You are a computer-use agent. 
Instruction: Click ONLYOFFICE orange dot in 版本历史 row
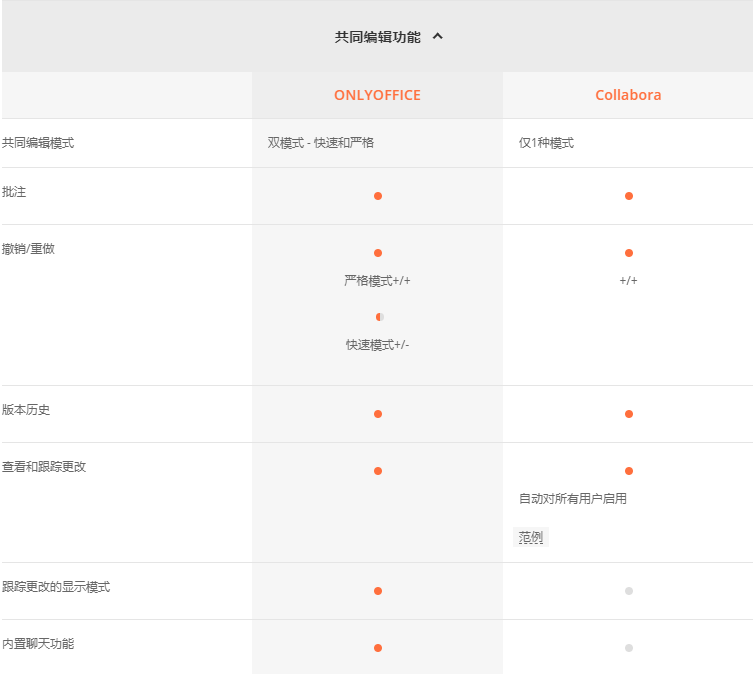click(x=378, y=414)
